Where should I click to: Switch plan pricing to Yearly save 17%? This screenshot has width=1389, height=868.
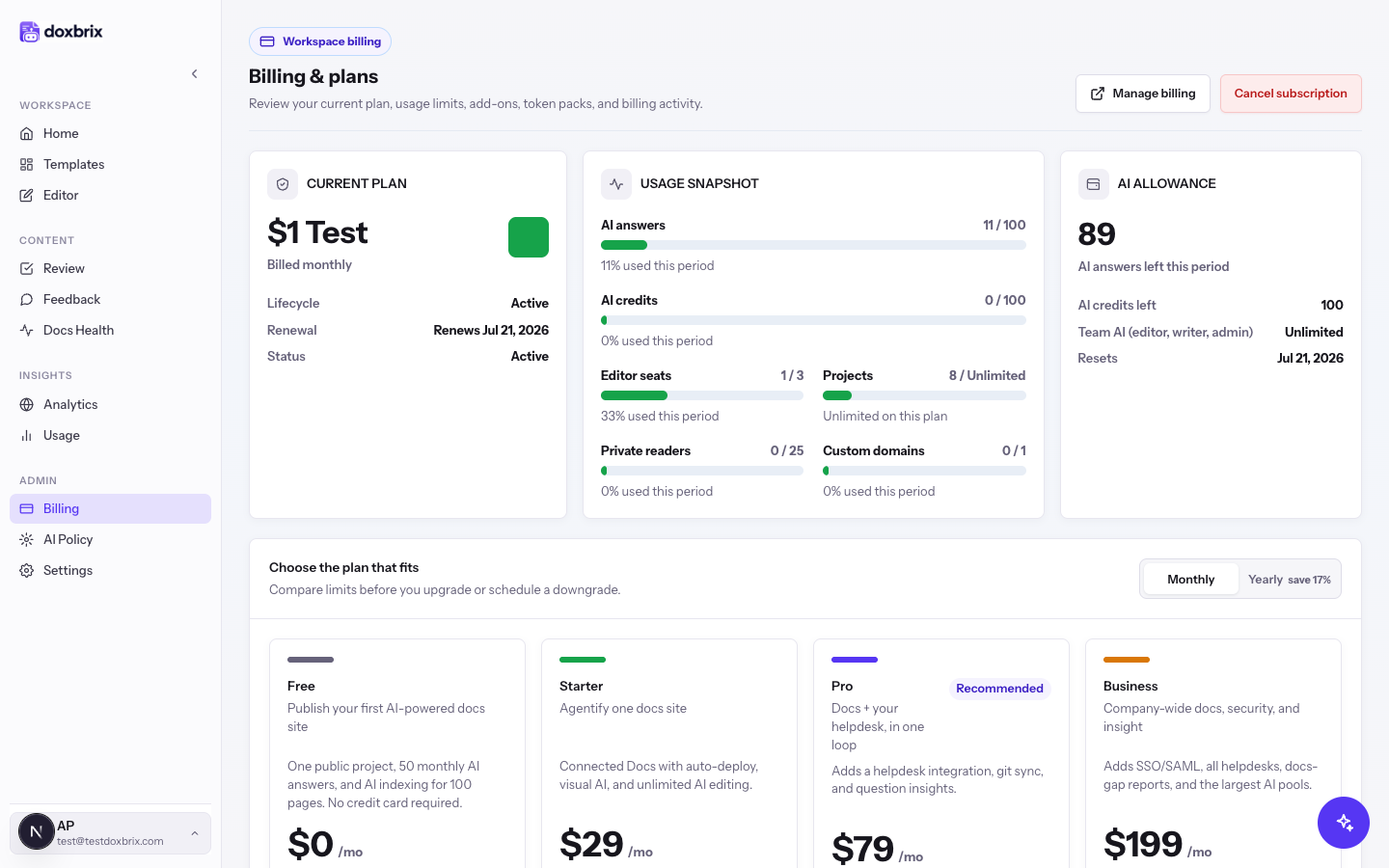tap(1289, 579)
